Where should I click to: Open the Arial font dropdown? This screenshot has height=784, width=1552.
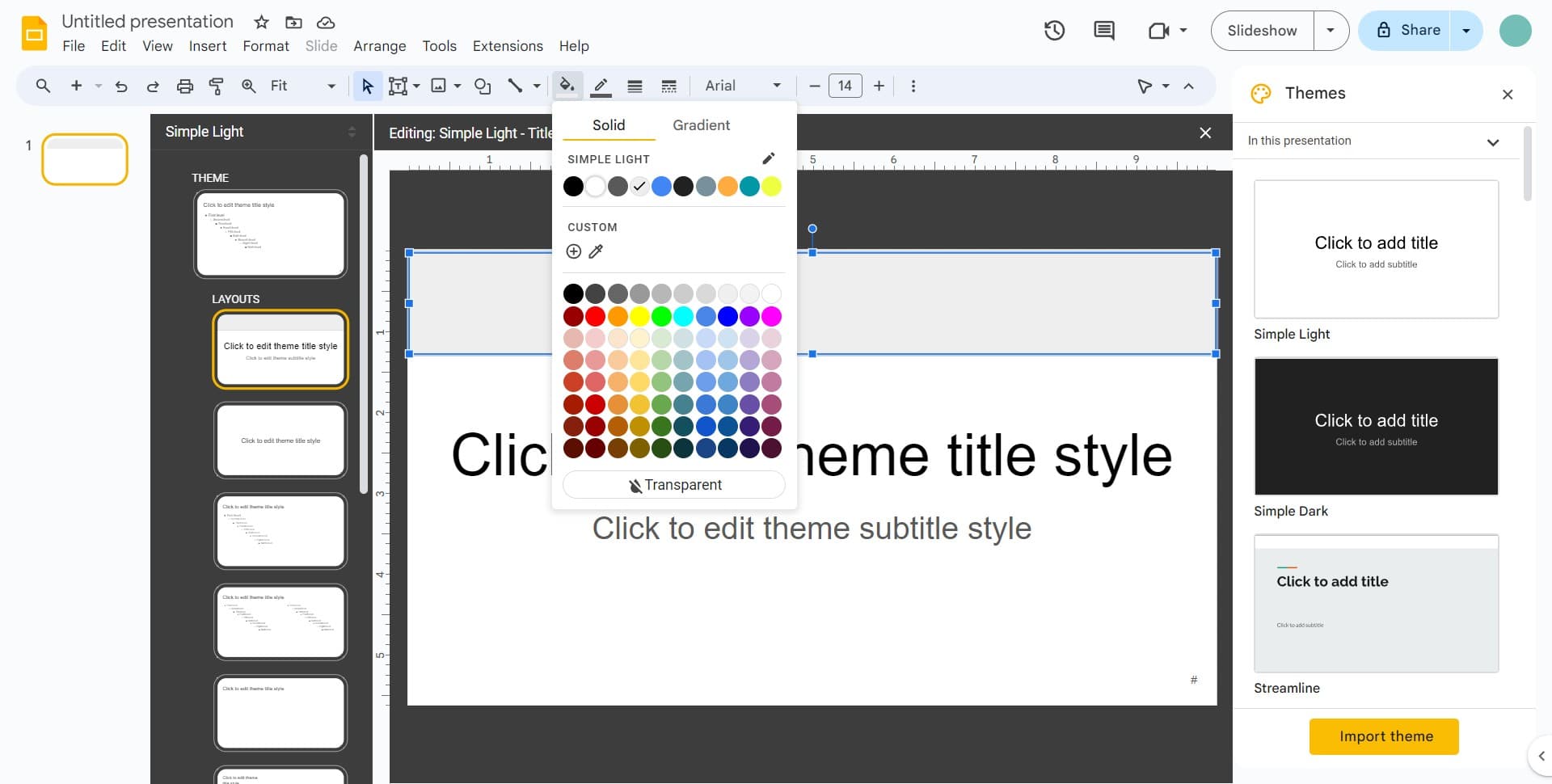[x=742, y=86]
